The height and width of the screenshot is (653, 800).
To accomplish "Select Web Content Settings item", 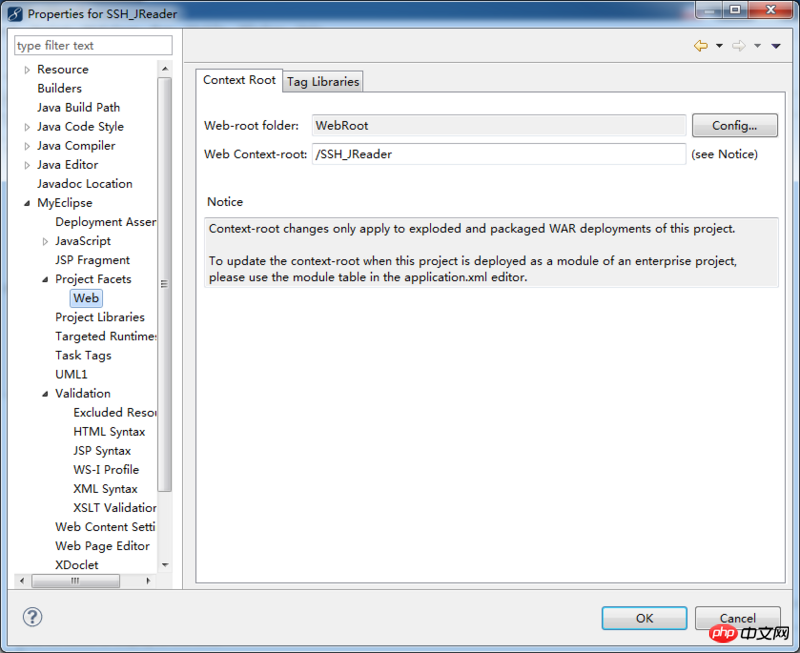I will coord(106,527).
